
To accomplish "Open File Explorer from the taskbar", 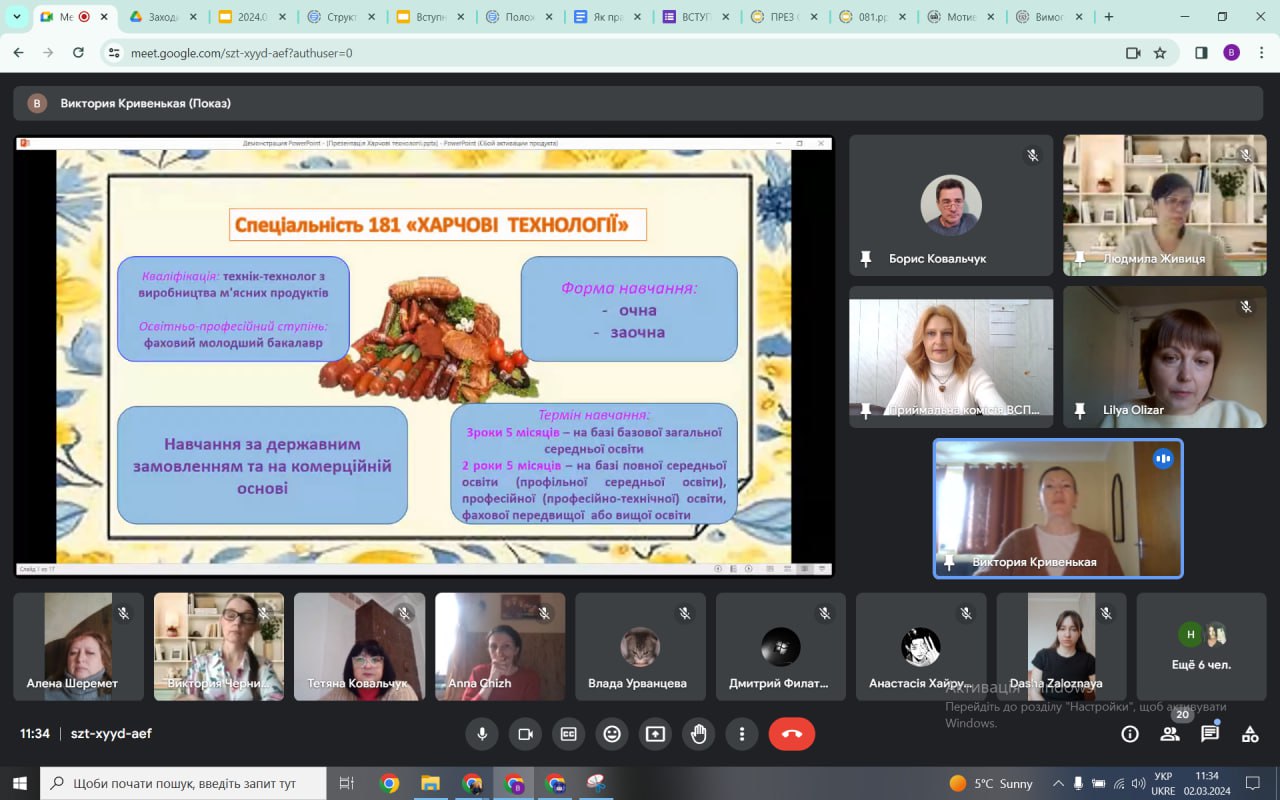I will [x=430, y=783].
